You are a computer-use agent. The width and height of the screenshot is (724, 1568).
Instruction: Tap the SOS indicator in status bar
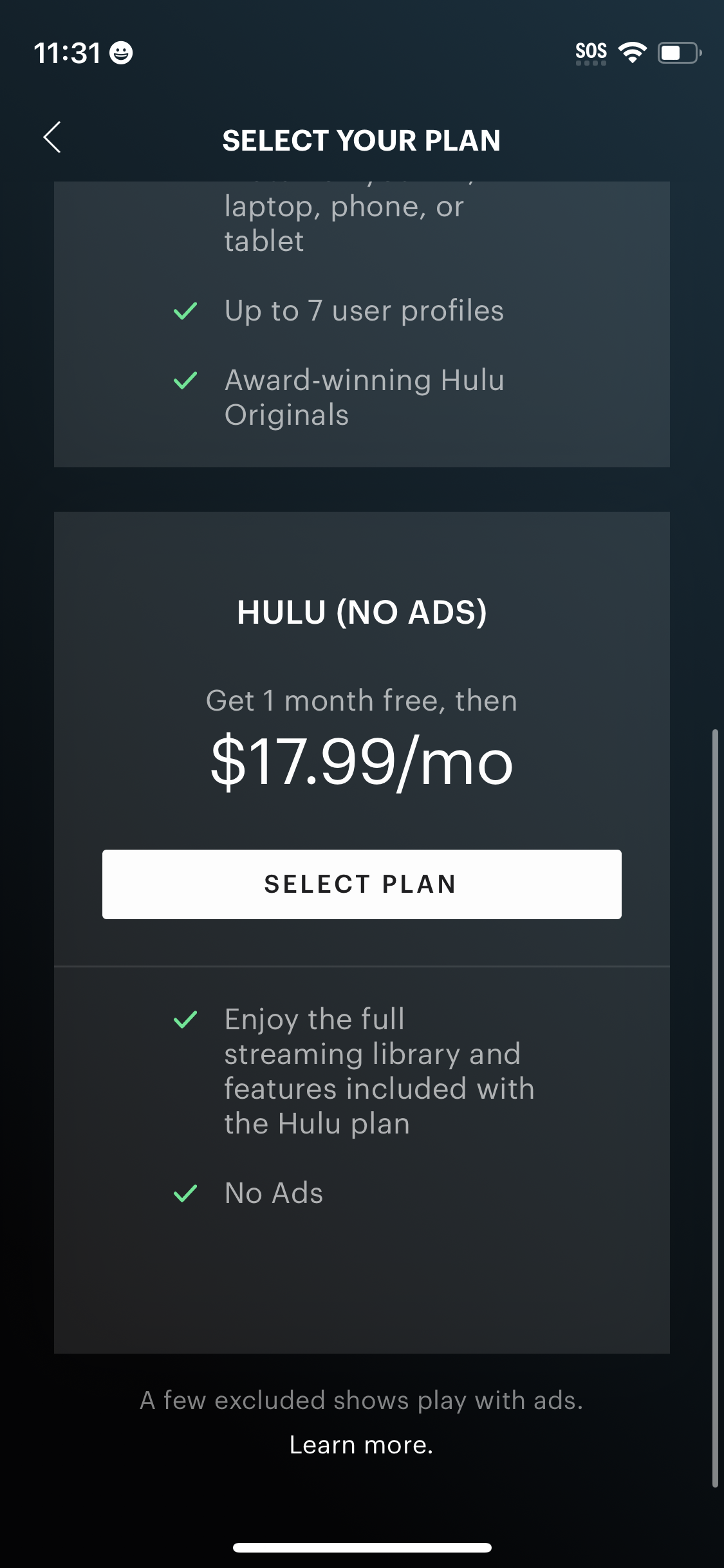click(590, 50)
